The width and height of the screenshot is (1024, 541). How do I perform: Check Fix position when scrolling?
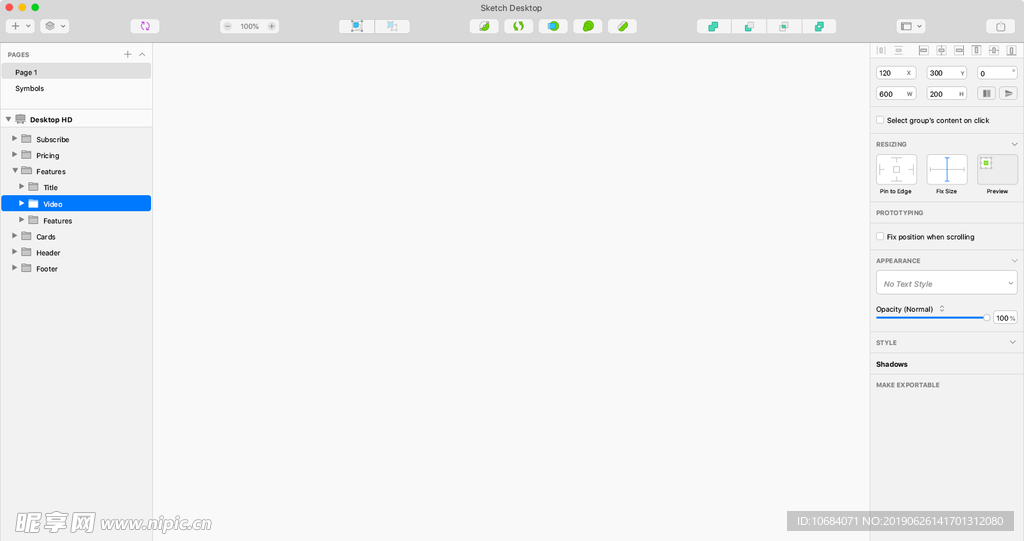click(x=880, y=237)
